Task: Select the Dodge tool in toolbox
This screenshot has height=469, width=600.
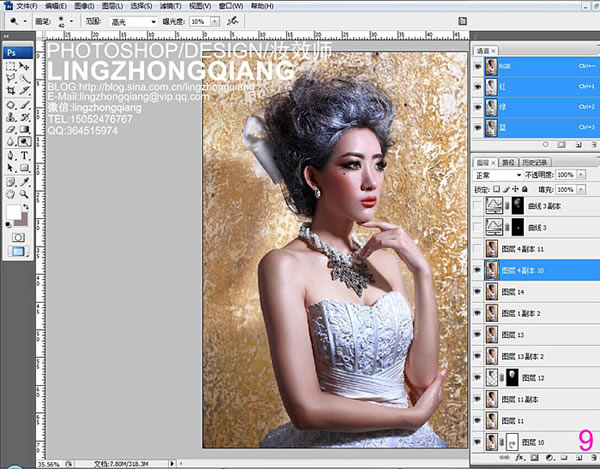Action: (x=24, y=142)
